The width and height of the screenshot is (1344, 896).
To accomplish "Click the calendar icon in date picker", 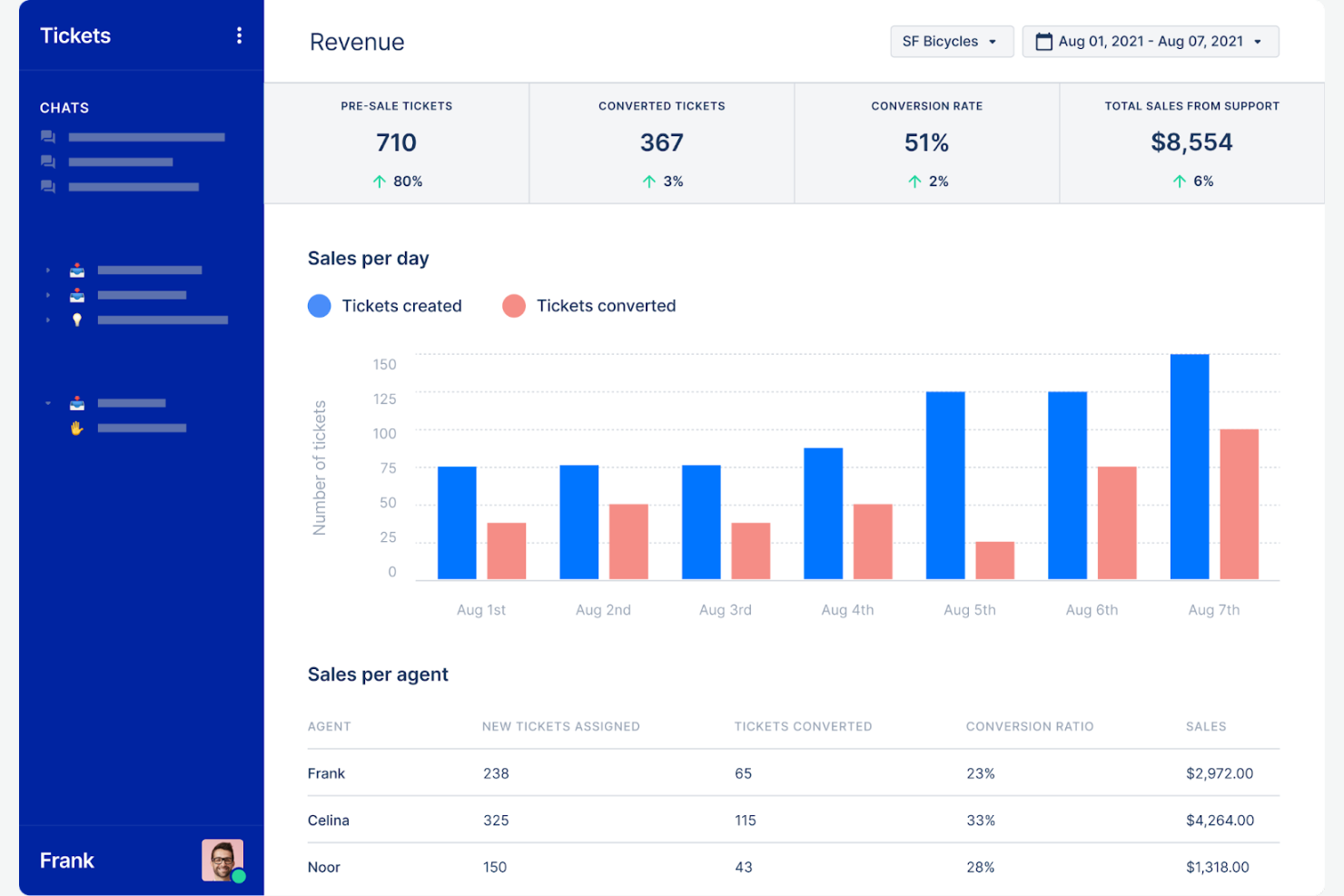I will click(1044, 42).
